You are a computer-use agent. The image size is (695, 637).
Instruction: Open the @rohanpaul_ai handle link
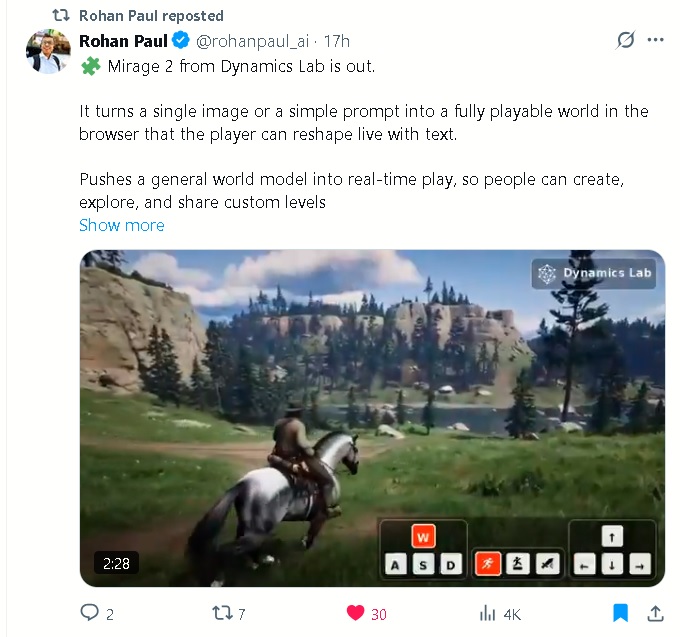click(x=252, y=41)
